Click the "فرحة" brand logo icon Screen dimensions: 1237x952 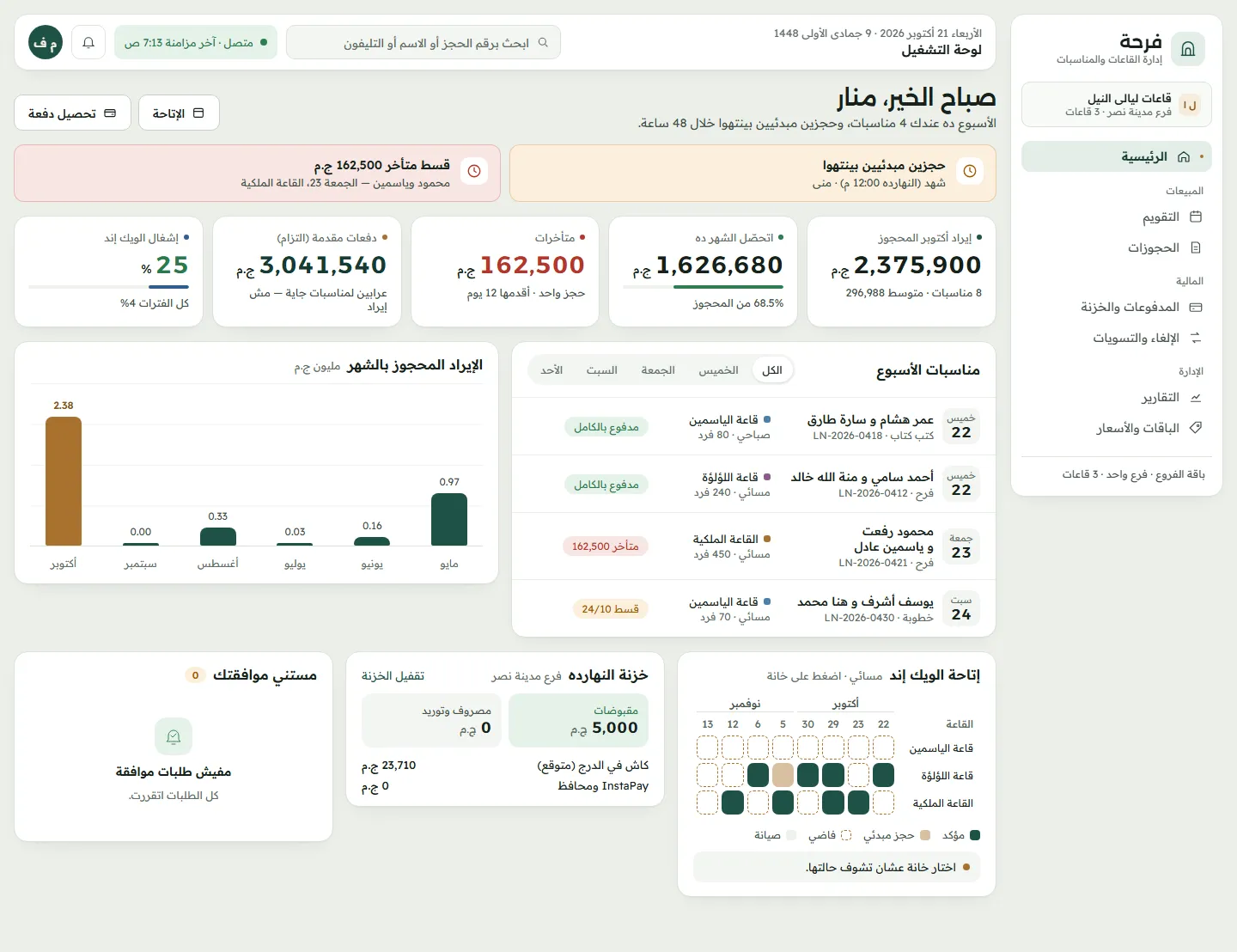click(1188, 49)
